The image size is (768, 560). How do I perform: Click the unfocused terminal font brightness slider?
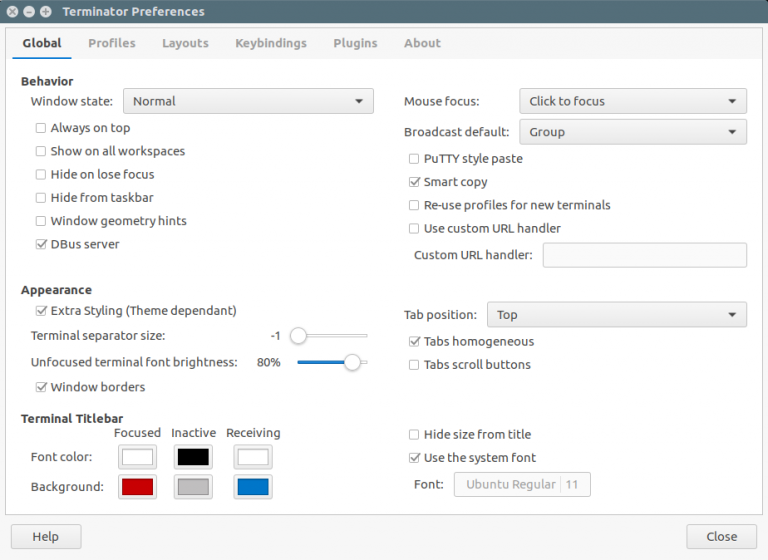[x=332, y=363]
